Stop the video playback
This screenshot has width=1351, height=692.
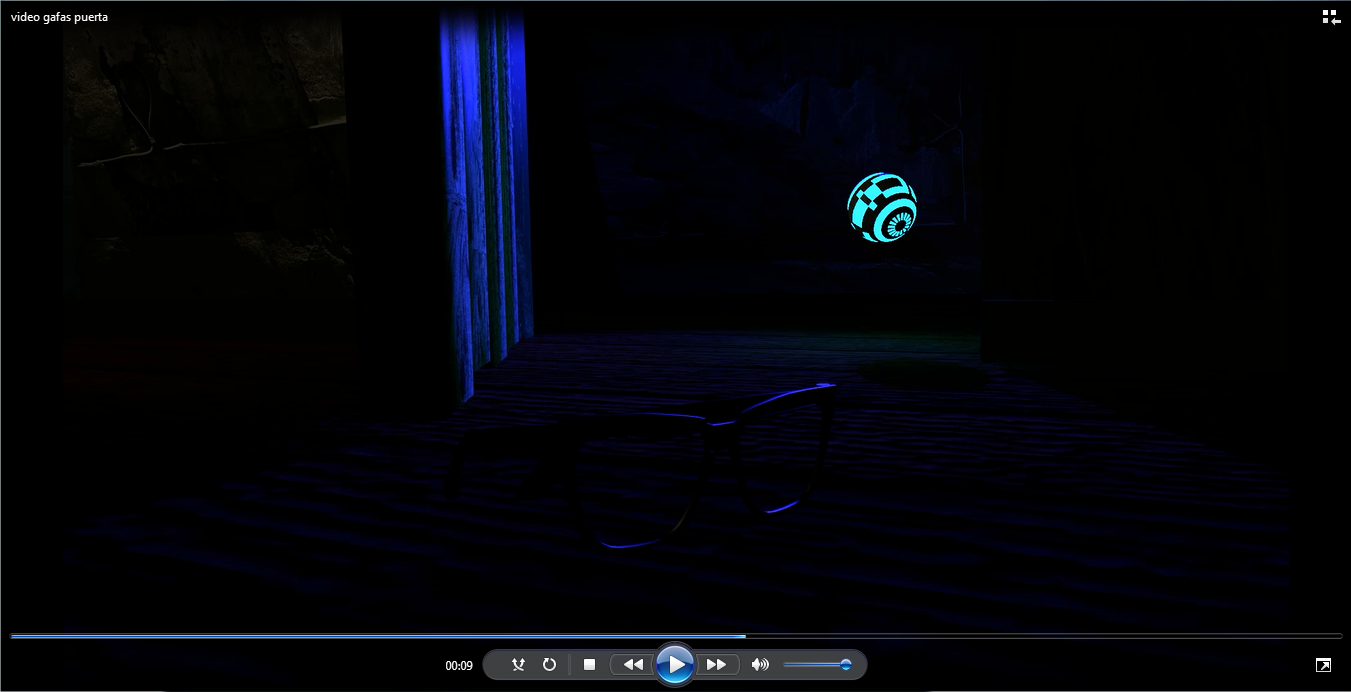pyautogui.click(x=590, y=664)
